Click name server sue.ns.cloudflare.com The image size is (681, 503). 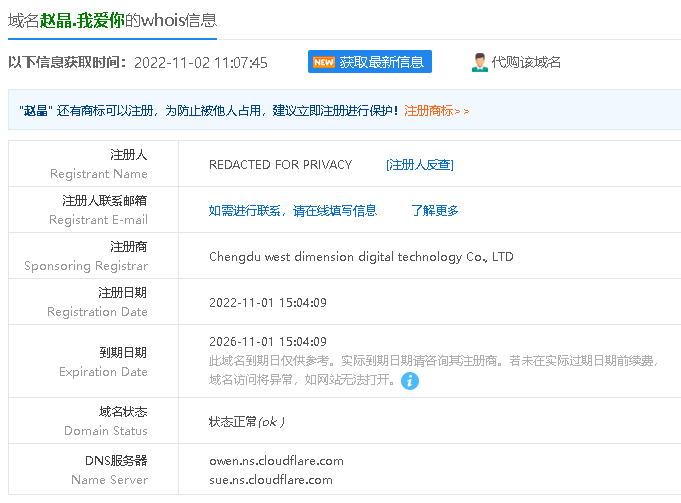point(270,480)
